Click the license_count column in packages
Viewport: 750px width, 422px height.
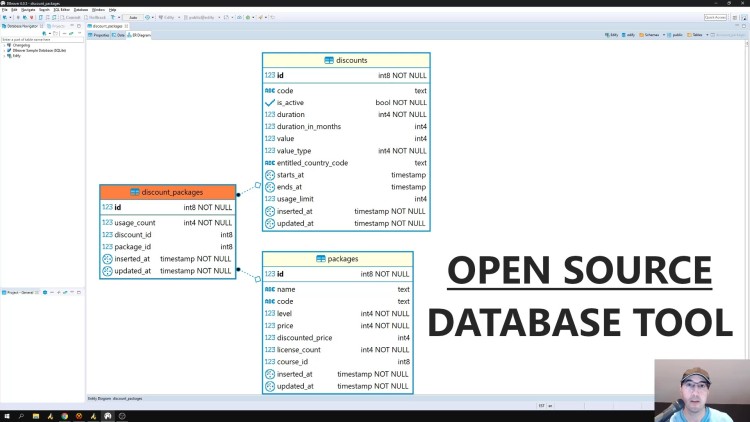(x=338, y=350)
